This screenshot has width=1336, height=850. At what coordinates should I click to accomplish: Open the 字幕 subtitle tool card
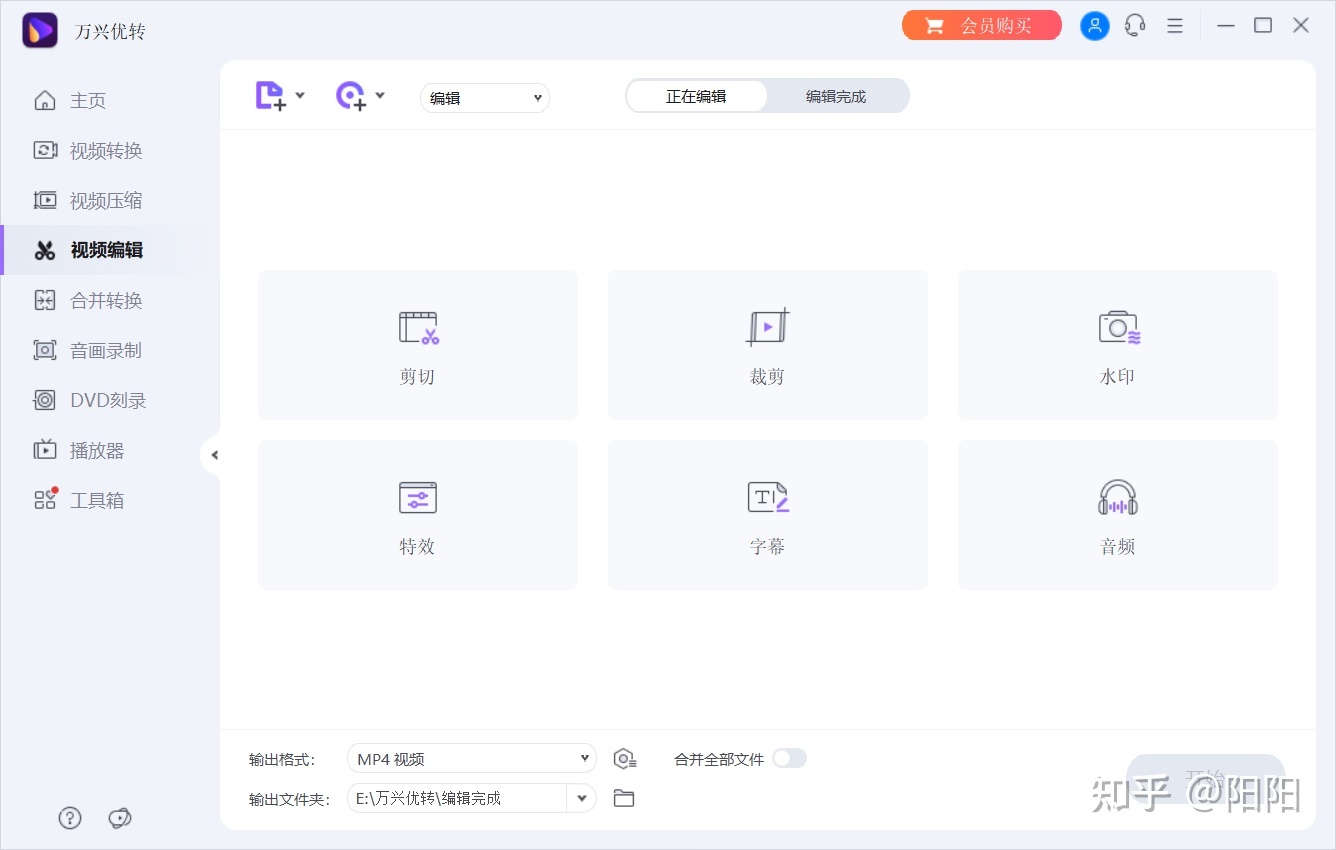768,515
